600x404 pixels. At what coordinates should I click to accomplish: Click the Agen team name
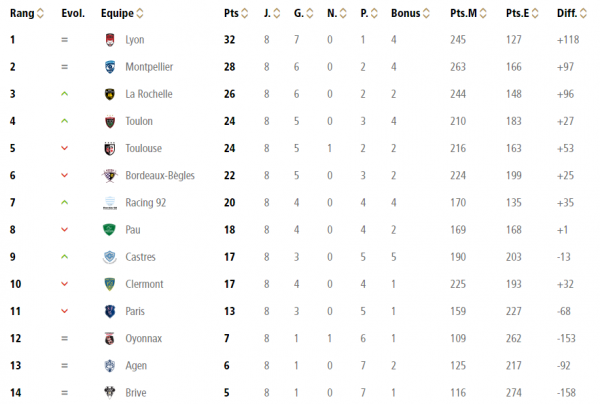[136, 366]
